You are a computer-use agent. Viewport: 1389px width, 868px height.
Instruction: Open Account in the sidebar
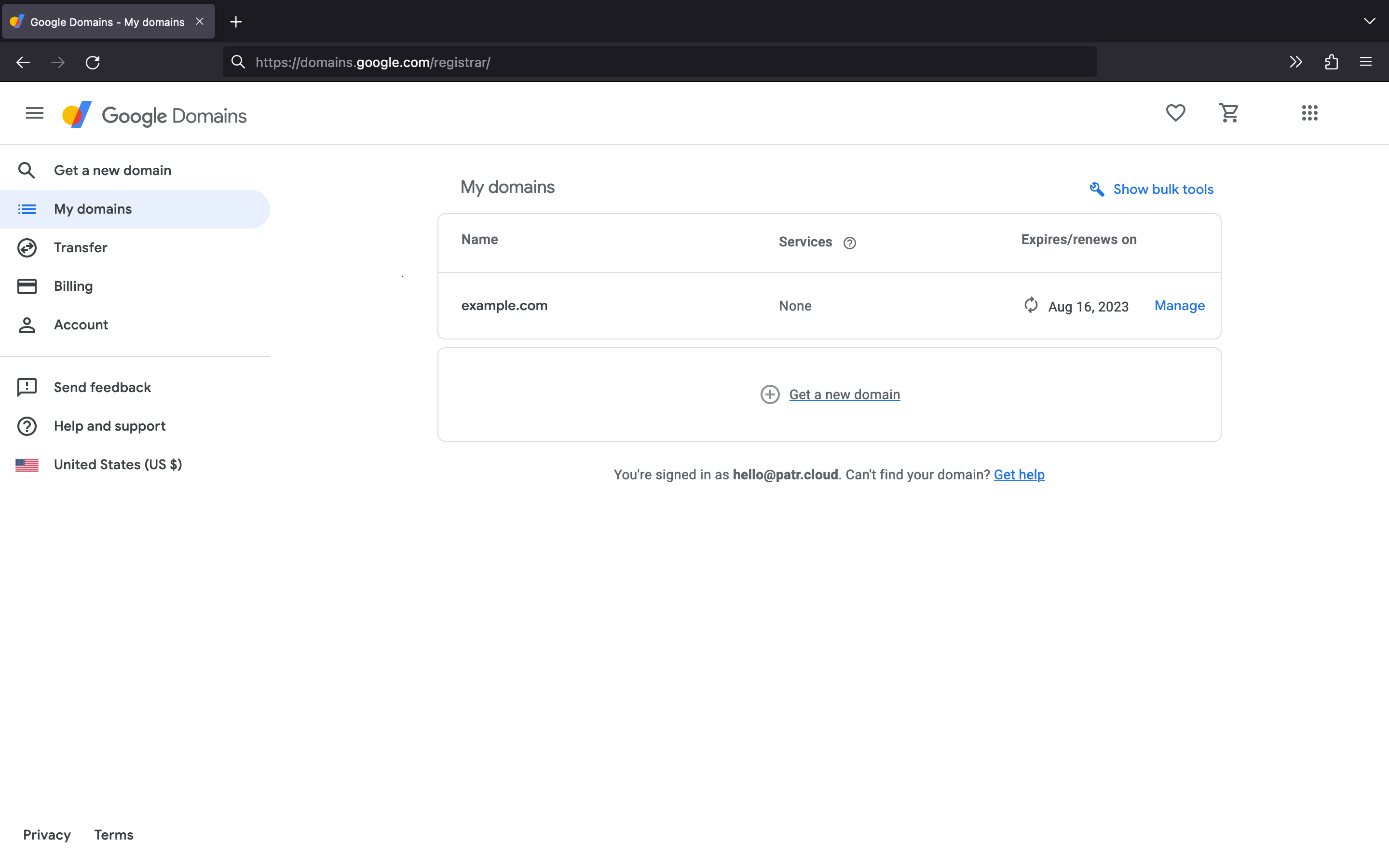[135, 325]
